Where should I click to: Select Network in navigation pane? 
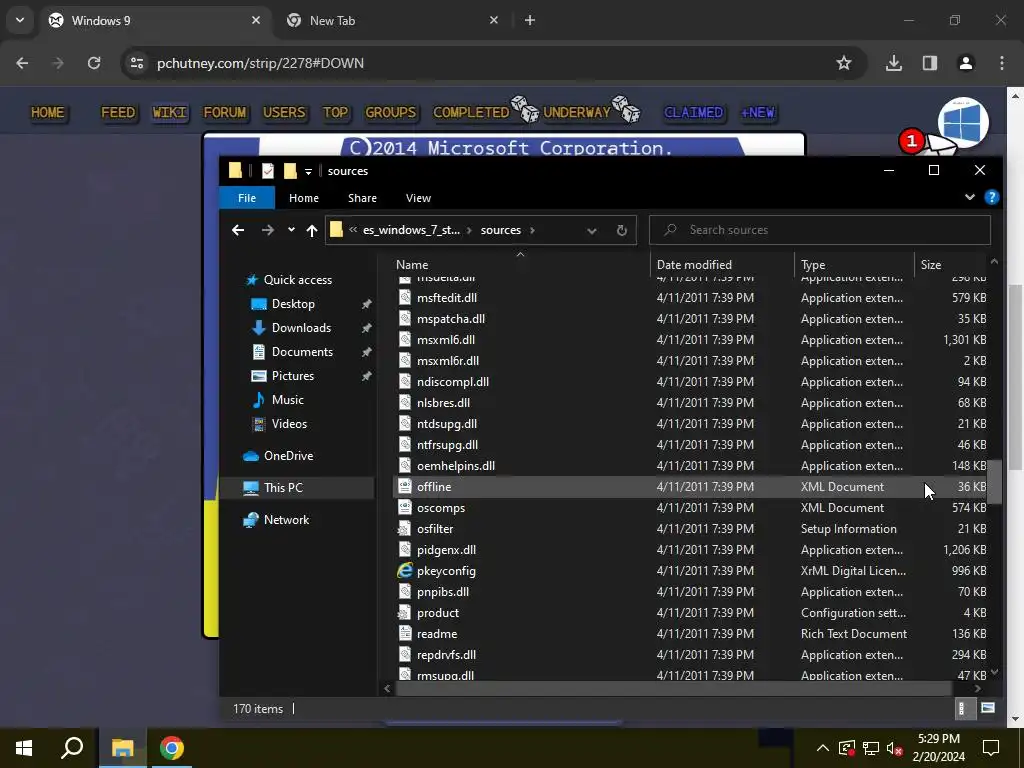(x=286, y=520)
